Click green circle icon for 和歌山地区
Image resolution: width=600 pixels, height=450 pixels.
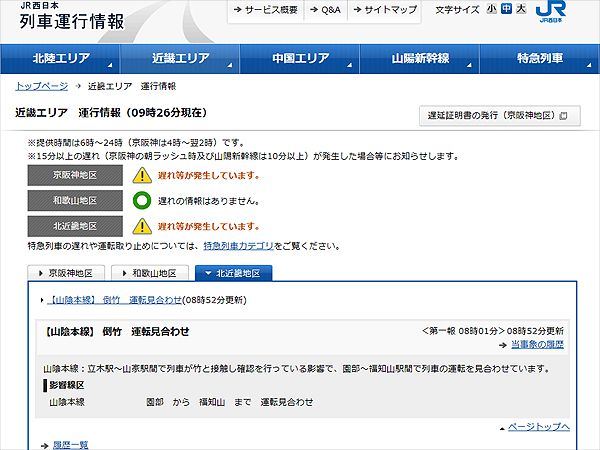pyautogui.click(x=142, y=201)
